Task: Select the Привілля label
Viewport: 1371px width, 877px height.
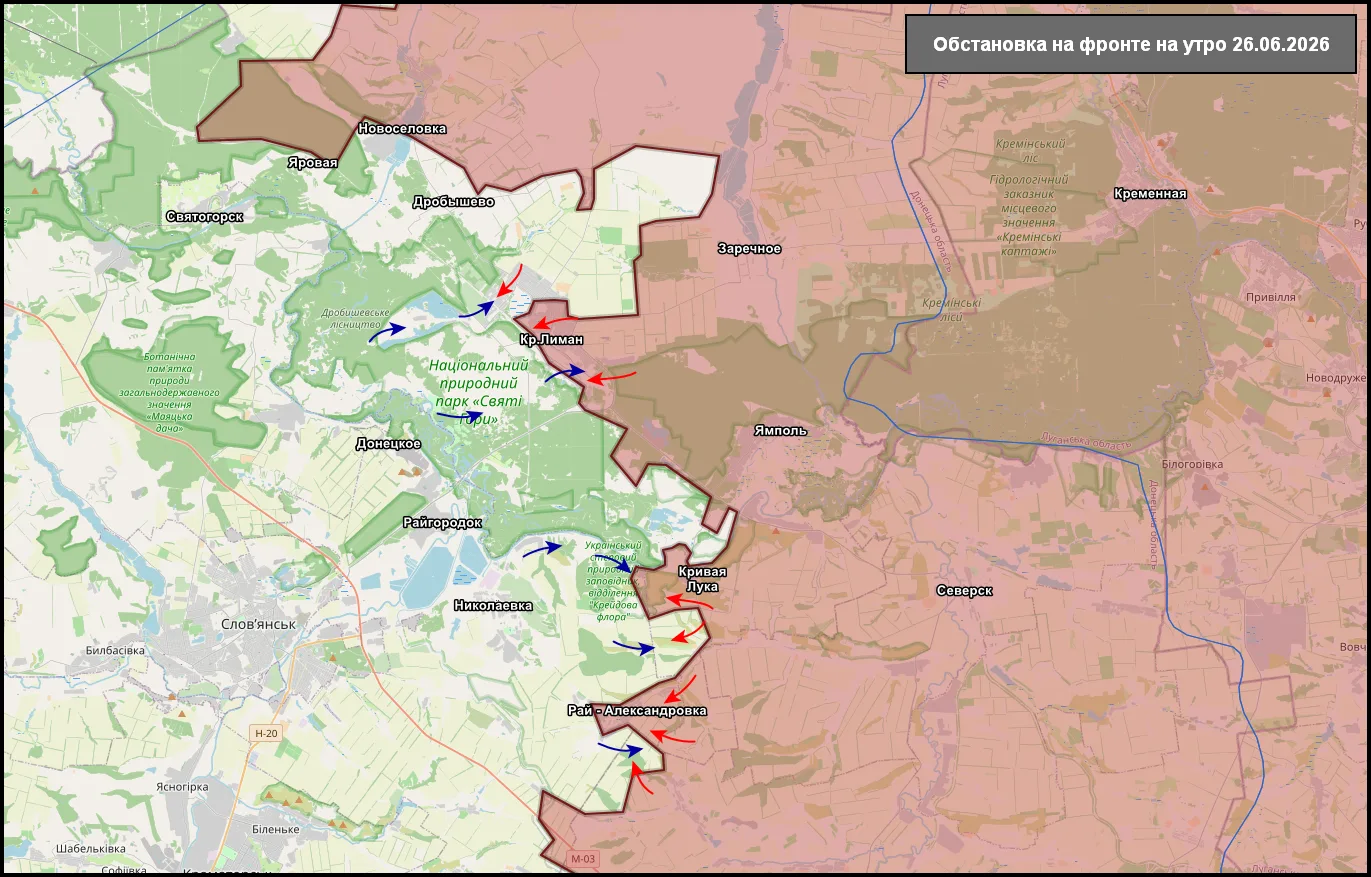Action: click(1270, 297)
